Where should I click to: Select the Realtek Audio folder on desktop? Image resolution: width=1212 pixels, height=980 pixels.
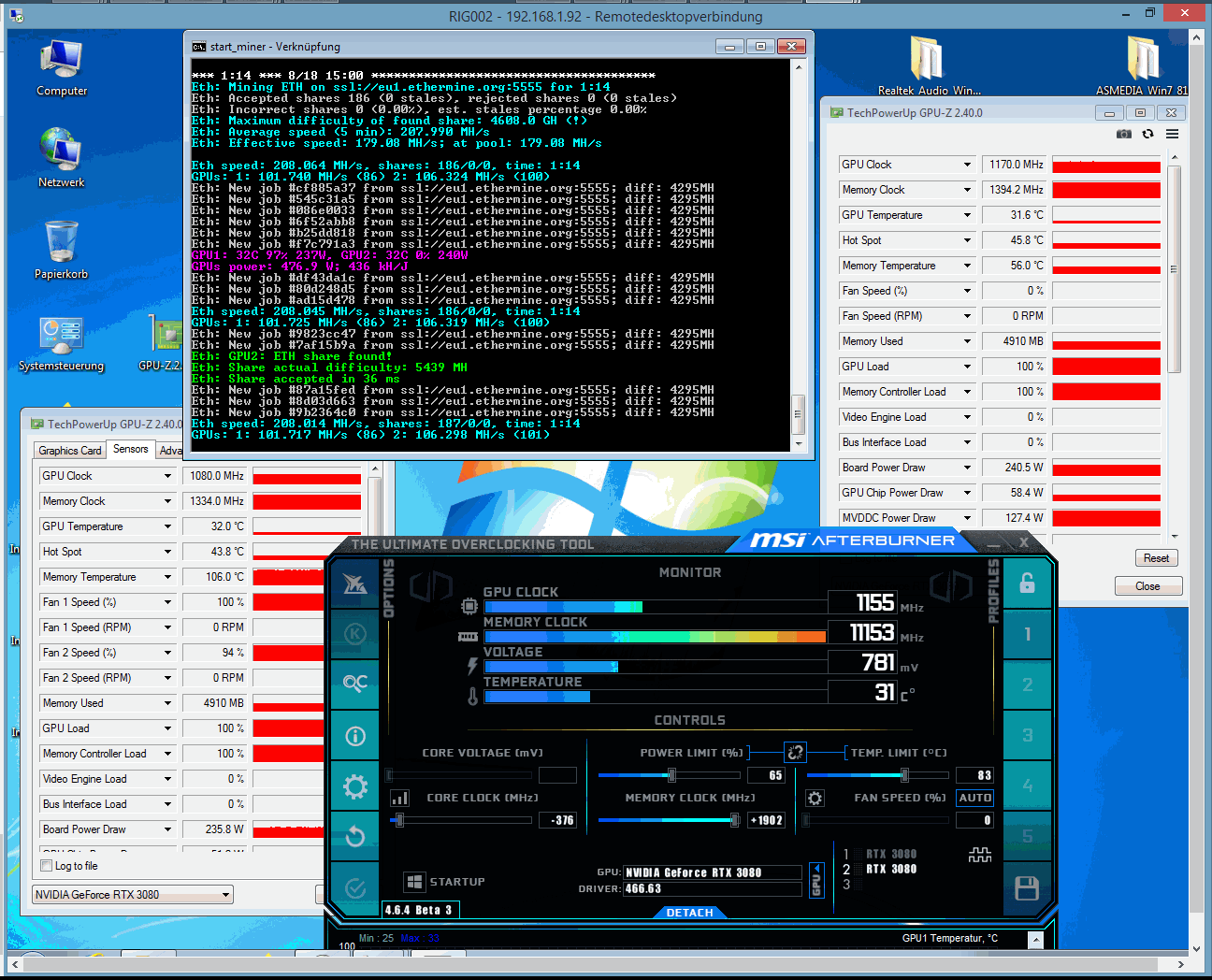929,65
